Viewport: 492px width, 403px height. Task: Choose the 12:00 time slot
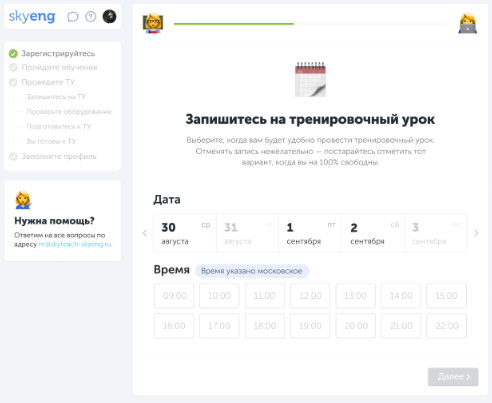(310, 296)
